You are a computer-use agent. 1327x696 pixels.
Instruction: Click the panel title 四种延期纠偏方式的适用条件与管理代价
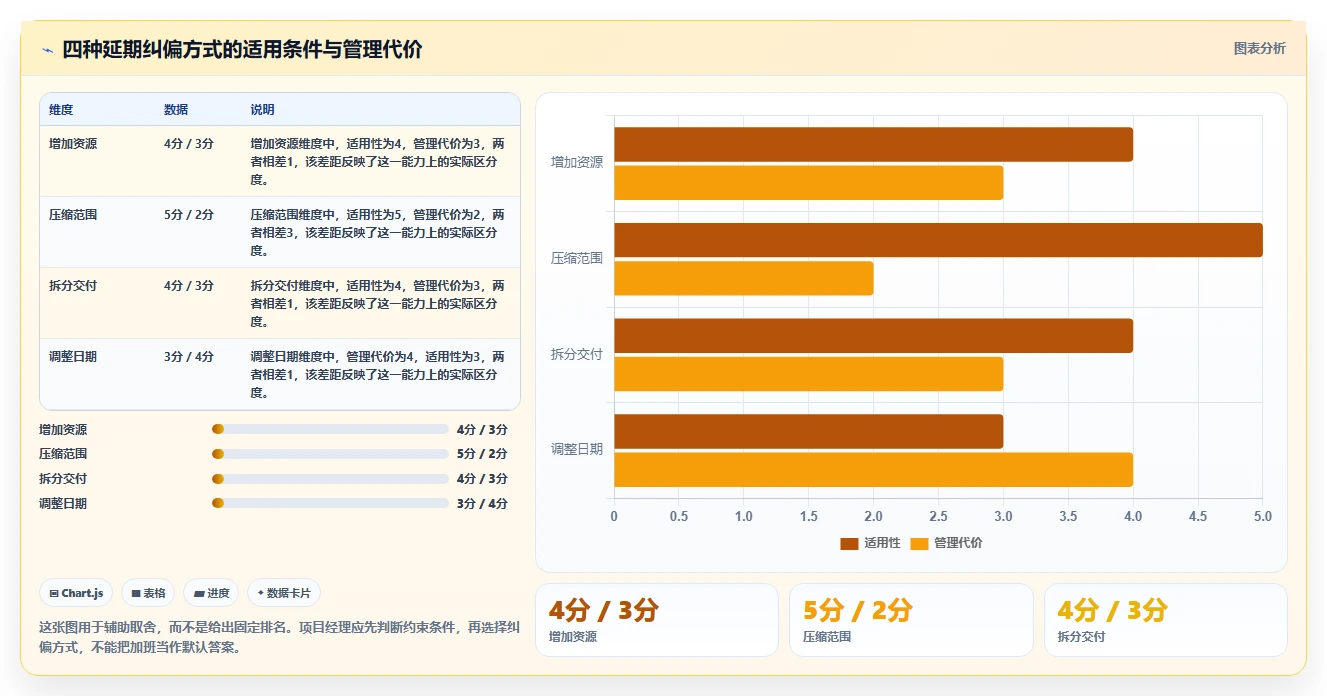pyautogui.click(x=242, y=50)
